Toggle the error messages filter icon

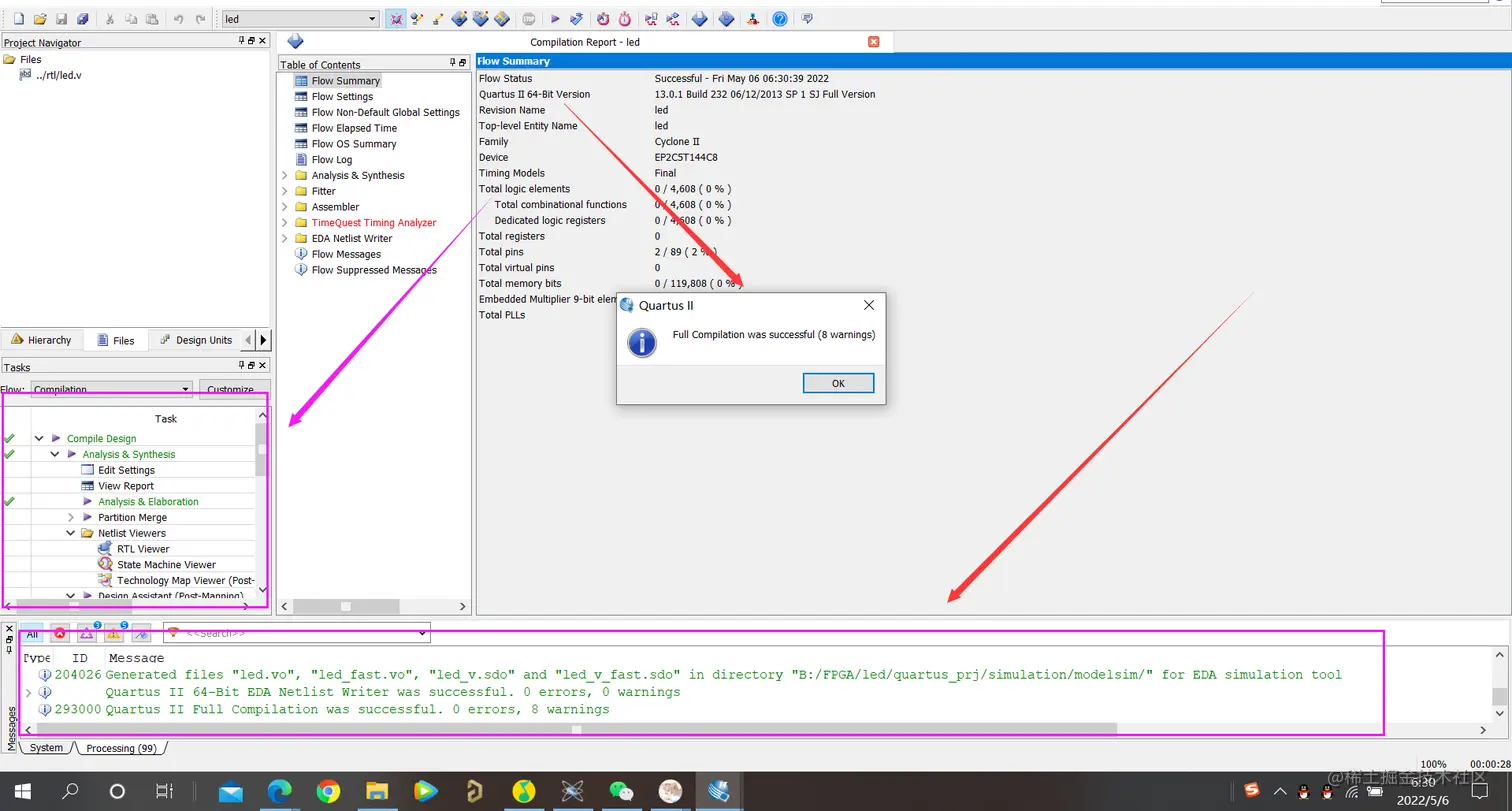pyautogui.click(x=60, y=634)
